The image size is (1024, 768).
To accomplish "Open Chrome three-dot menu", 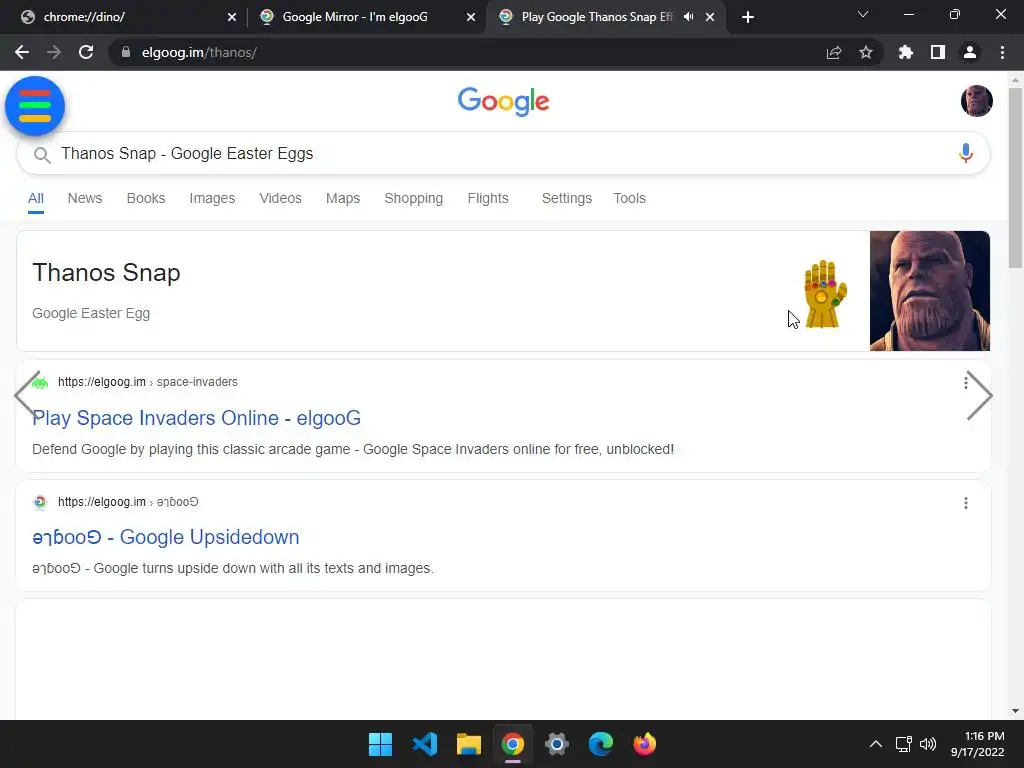I will click(1002, 52).
